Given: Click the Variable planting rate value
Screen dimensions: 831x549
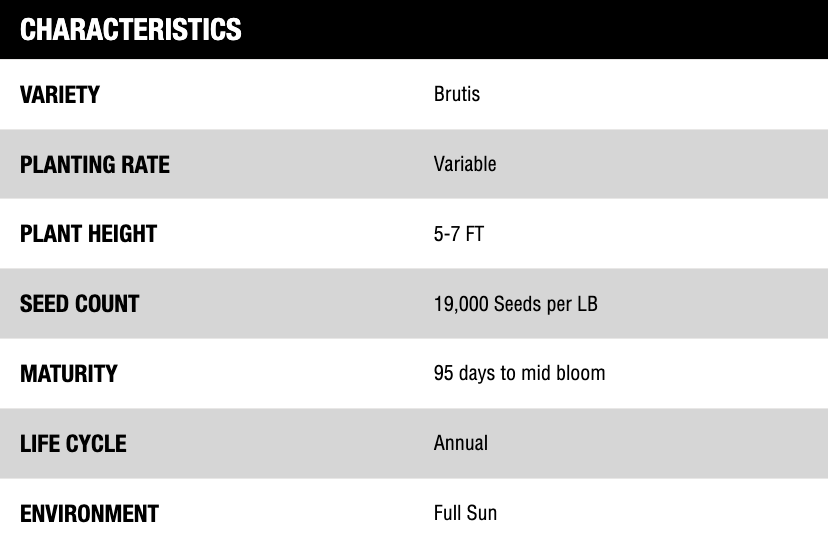Looking at the screenshot, I should [465, 164].
